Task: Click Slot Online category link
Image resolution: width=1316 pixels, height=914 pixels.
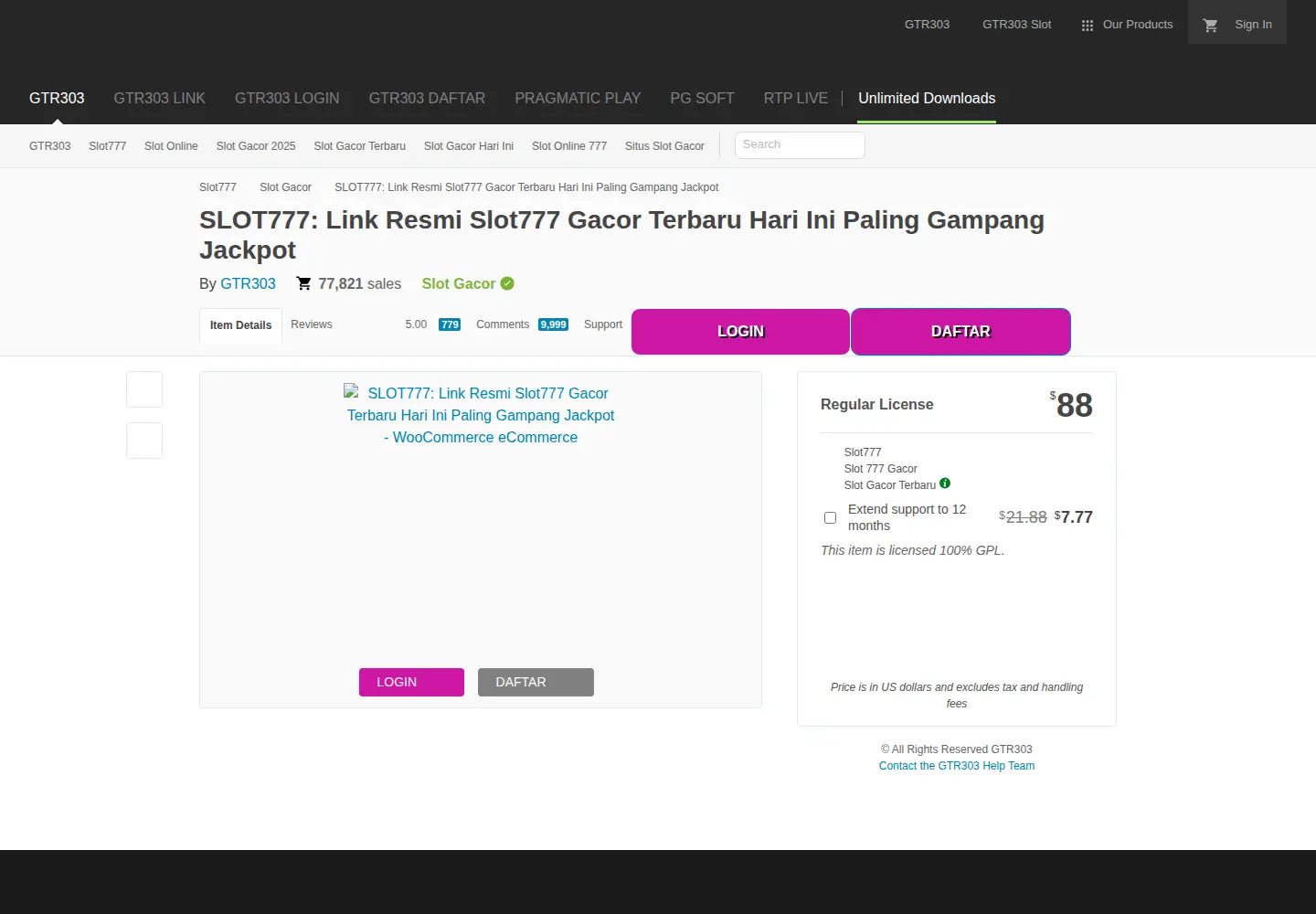Action: coord(171,146)
